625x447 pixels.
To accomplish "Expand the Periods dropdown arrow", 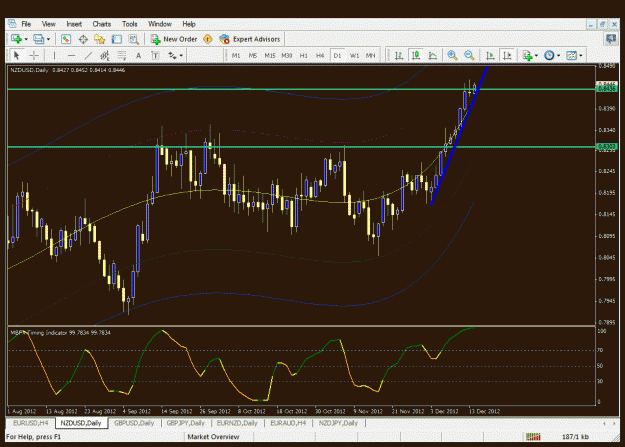I will [x=558, y=55].
